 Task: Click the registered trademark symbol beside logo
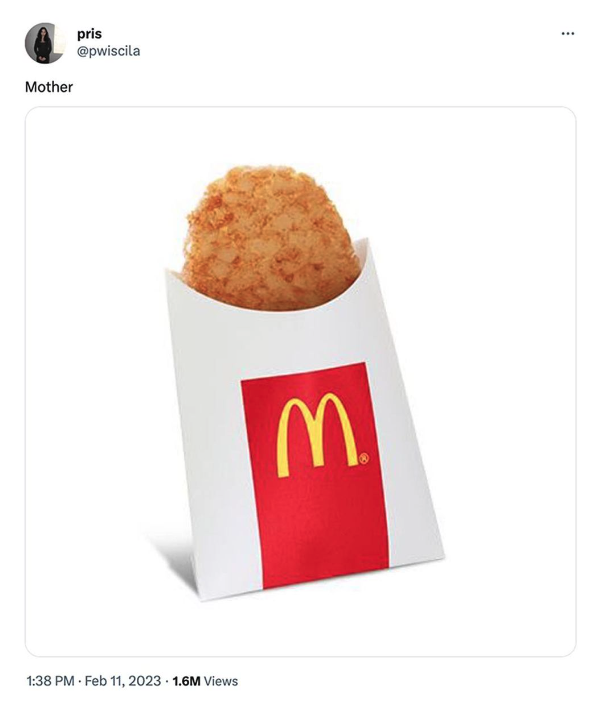(364, 459)
